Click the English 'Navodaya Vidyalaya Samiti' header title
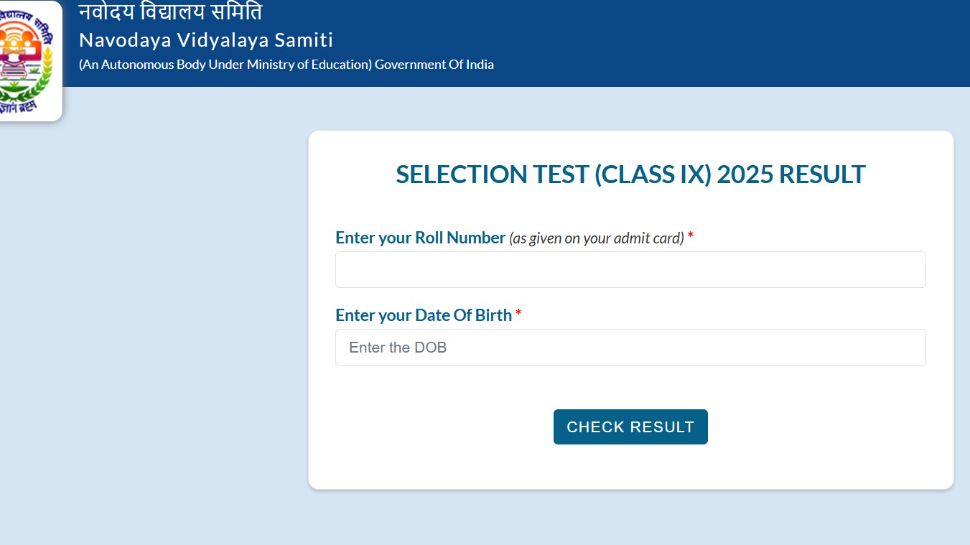 click(206, 40)
